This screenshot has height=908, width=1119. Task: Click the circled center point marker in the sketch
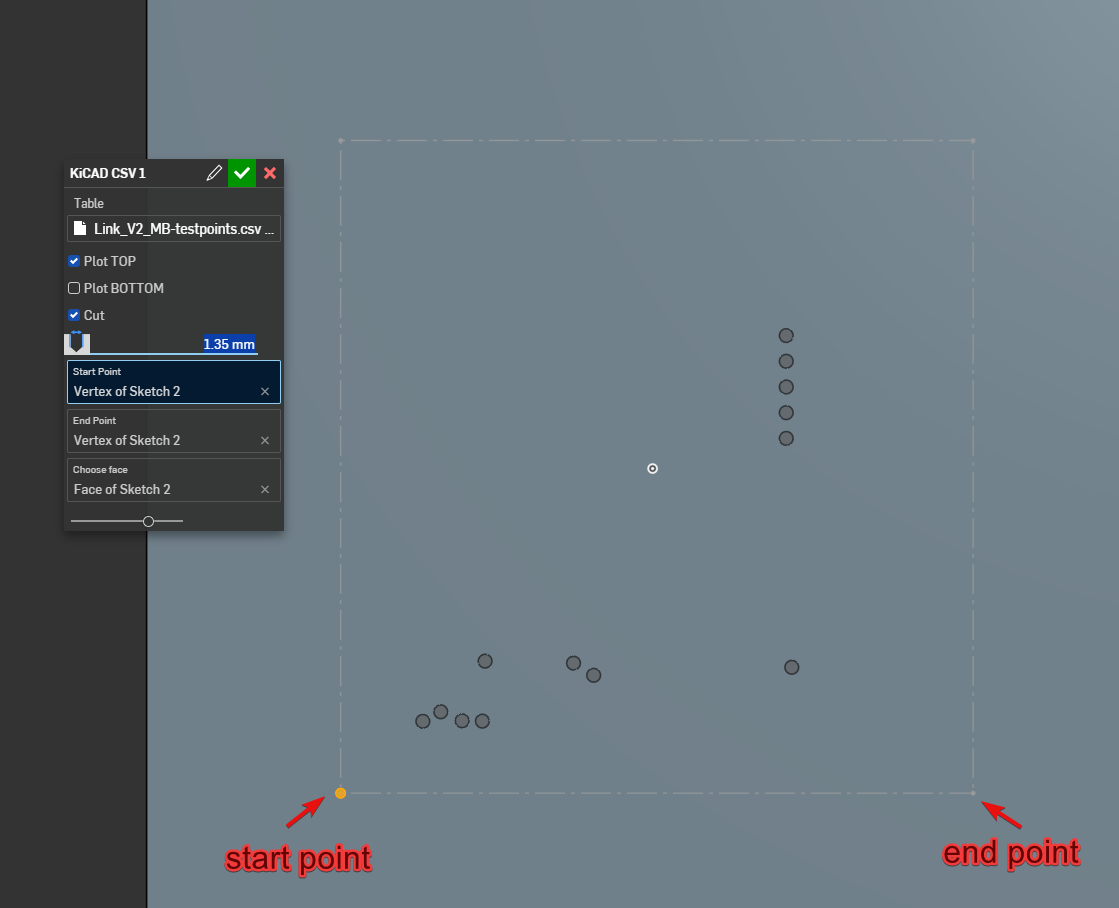(652, 468)
